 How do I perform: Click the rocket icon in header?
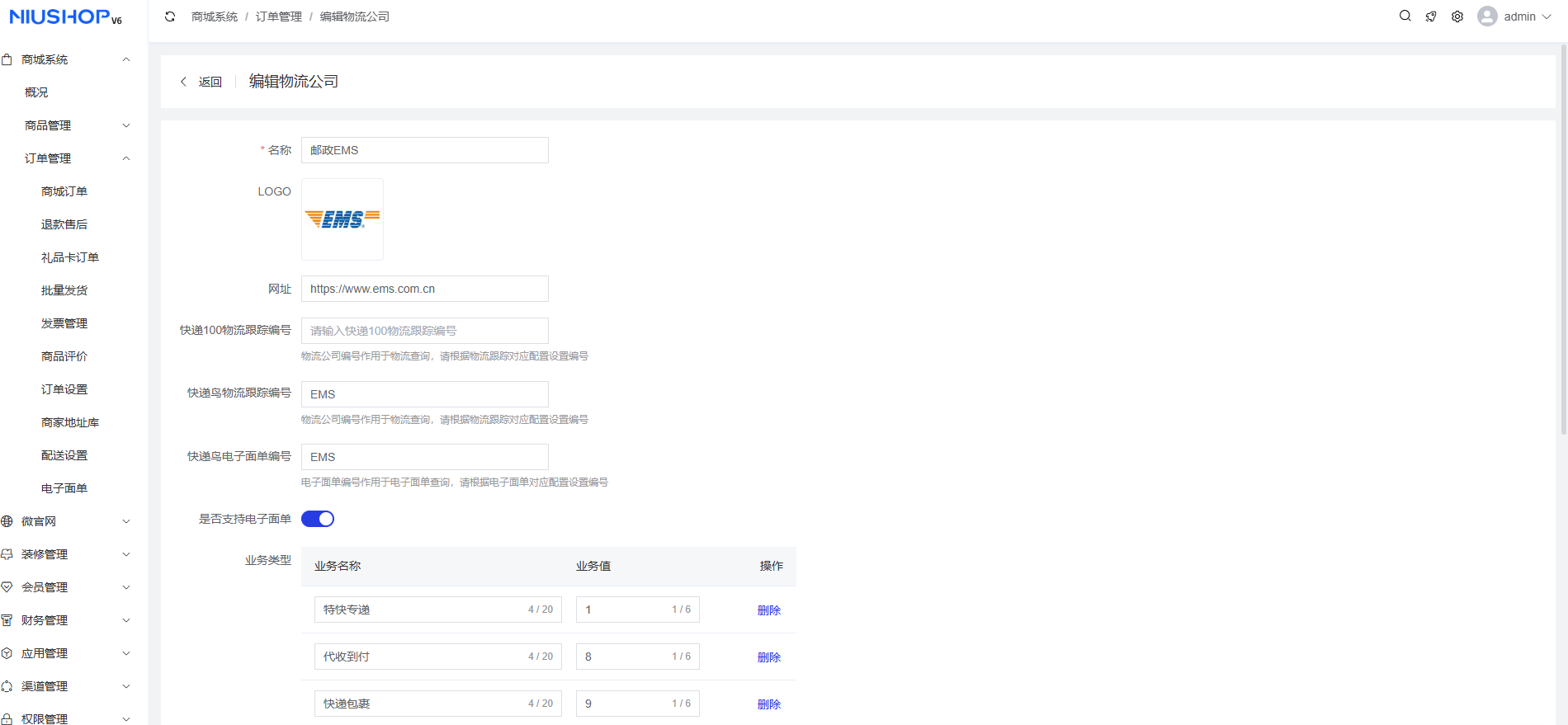[x=1431, y=16]
